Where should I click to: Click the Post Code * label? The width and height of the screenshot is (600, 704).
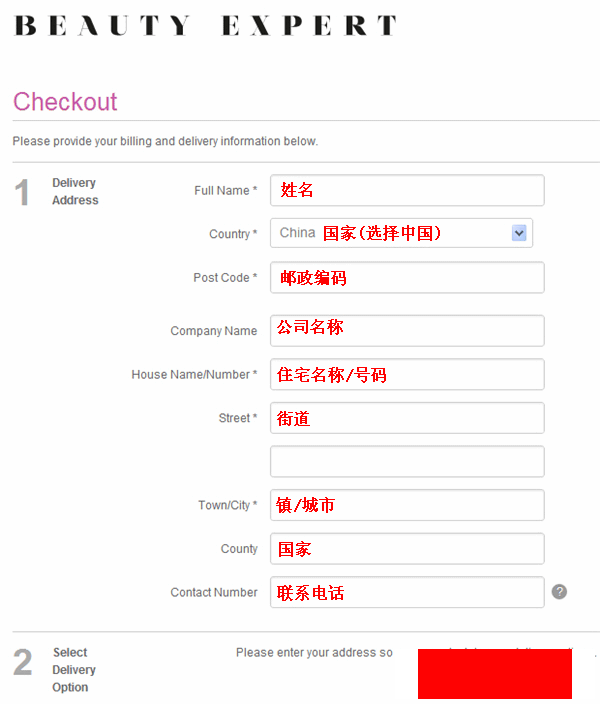225,277
